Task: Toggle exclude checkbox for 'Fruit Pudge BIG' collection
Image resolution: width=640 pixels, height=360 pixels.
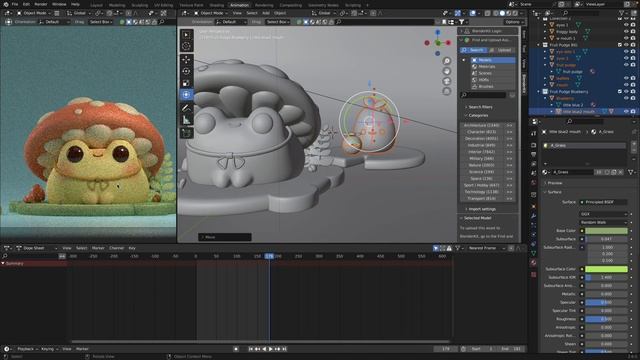Action: point(620,45)
